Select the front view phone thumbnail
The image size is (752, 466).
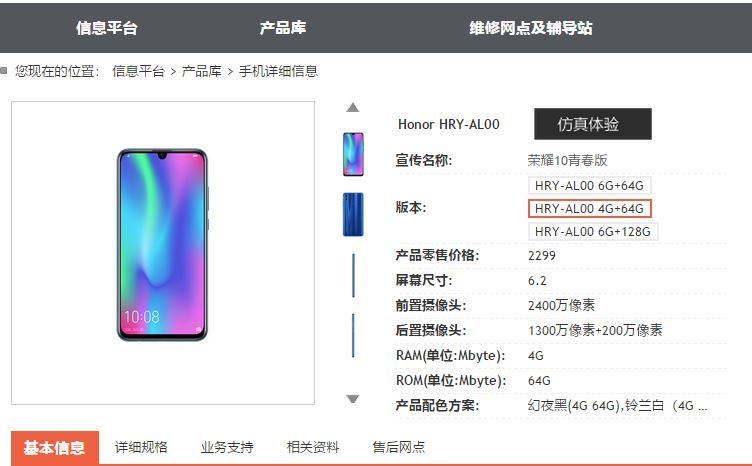click(353, 154)
